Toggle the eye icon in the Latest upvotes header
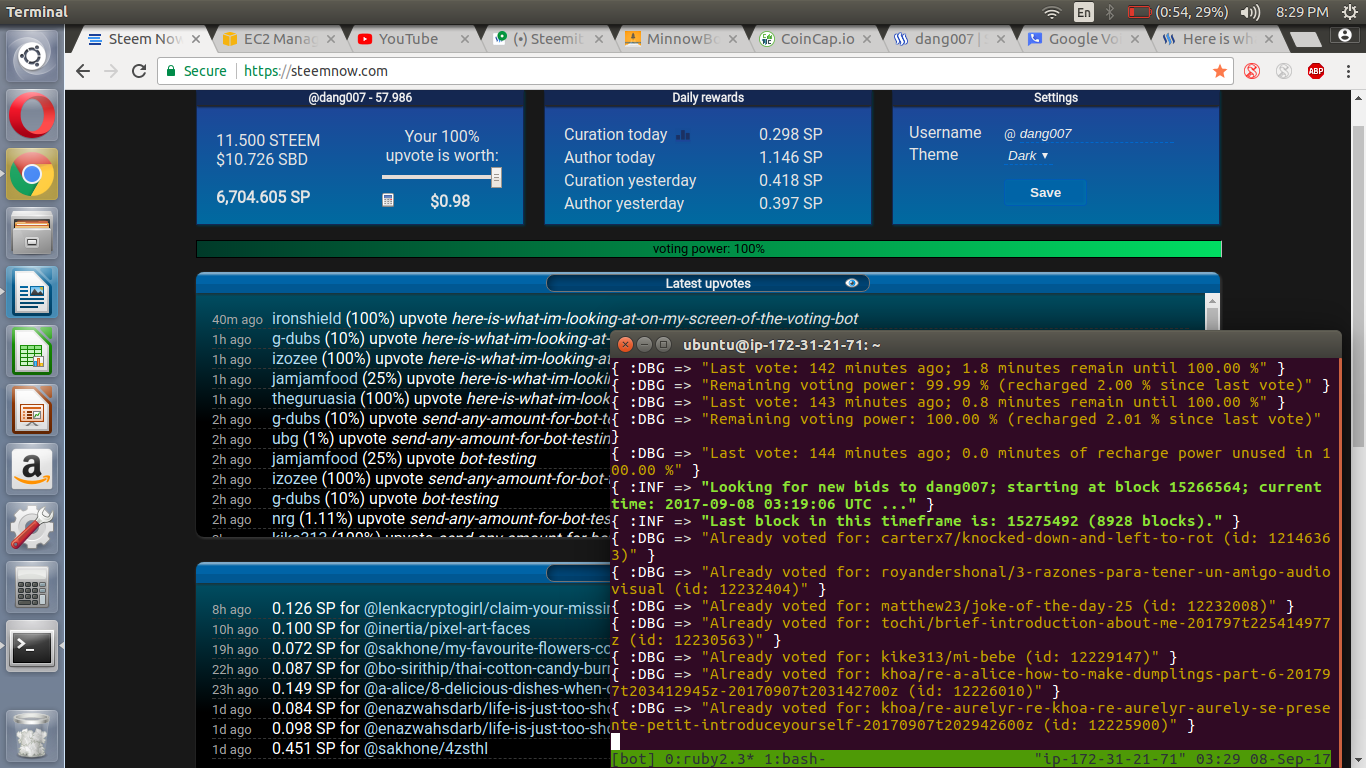This screenshot has width=1366, height=768. point(852,283)
